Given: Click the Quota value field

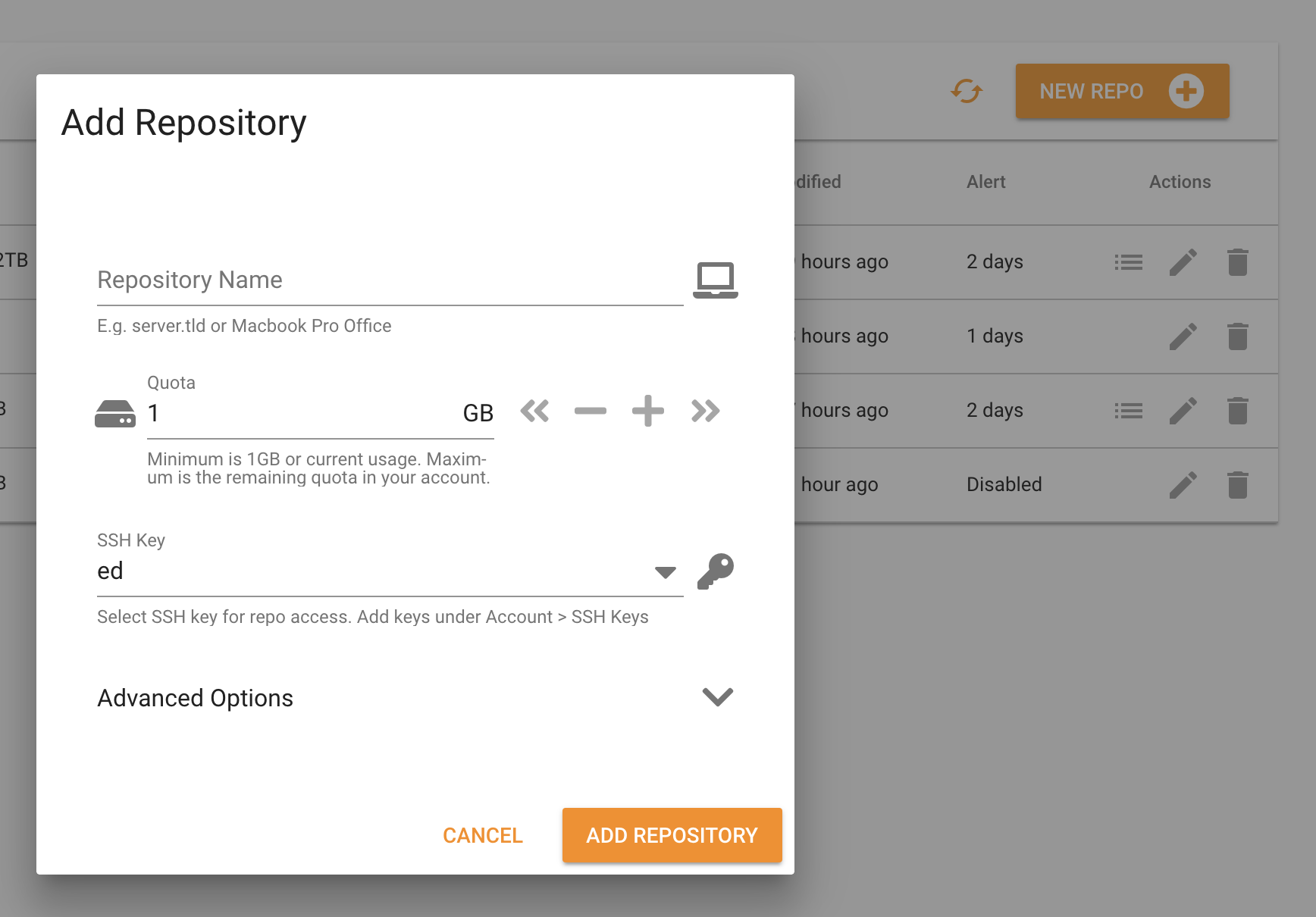Looking at the screenshot, I should pyautogui.click(x=303, y=414).
